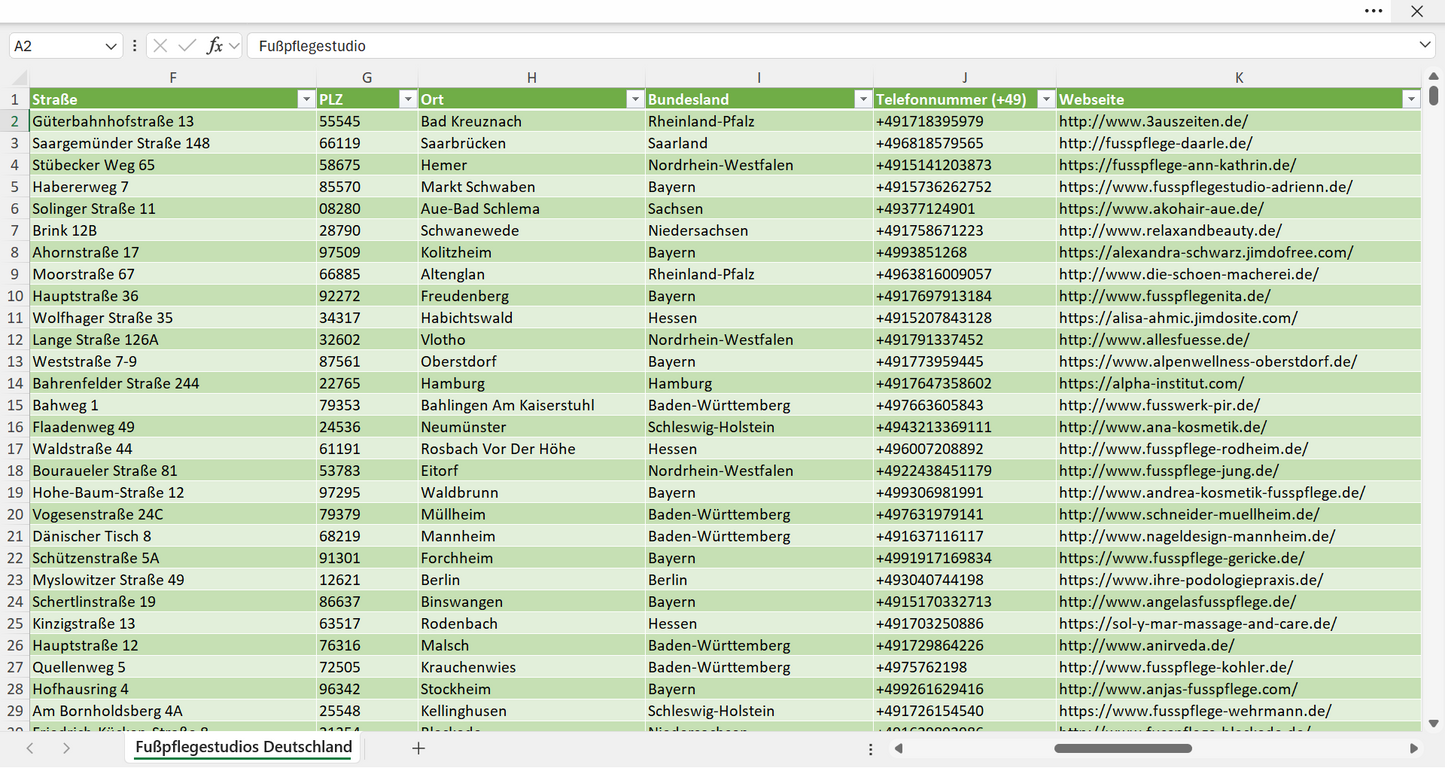1445x768 pixels.
Task: Cancel formula entry with the X icon
Action: (160, 46)
